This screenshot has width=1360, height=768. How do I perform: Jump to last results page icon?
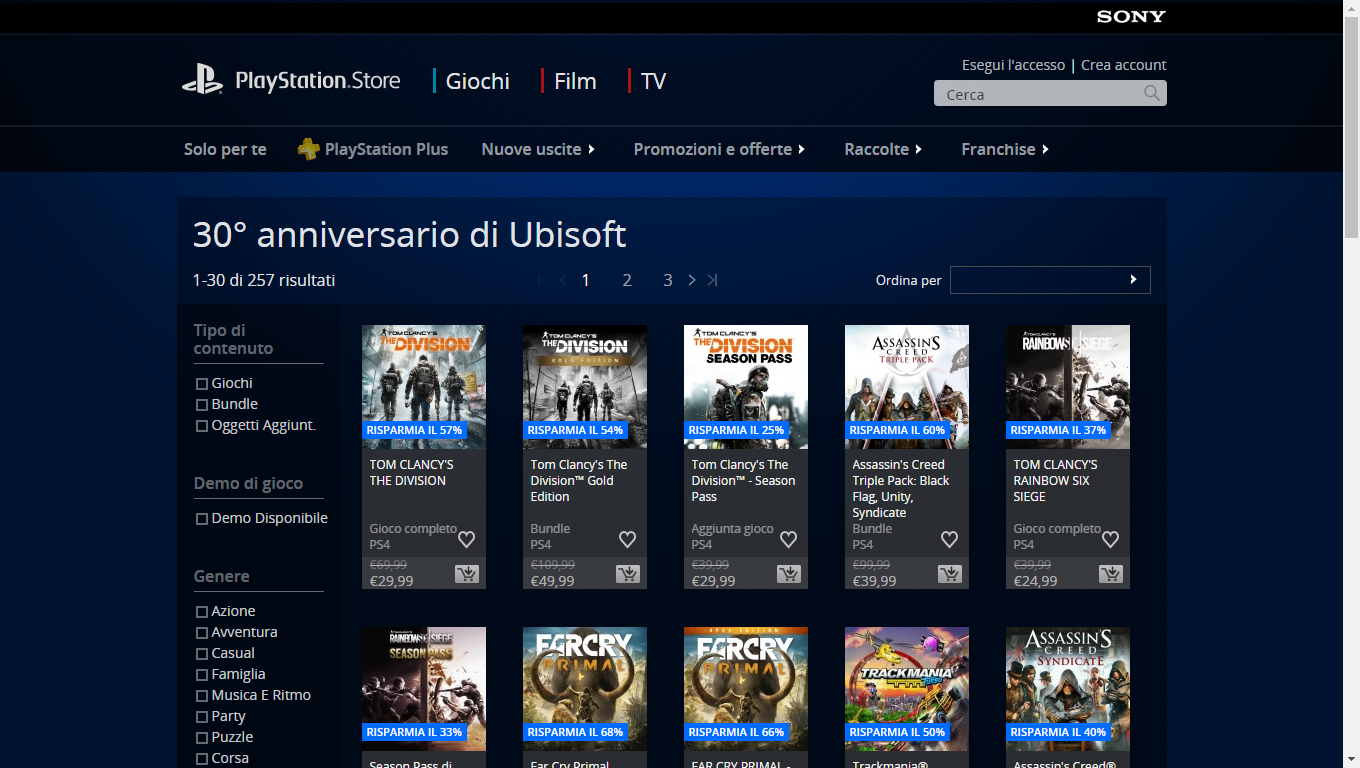click(x=712, y=280)
